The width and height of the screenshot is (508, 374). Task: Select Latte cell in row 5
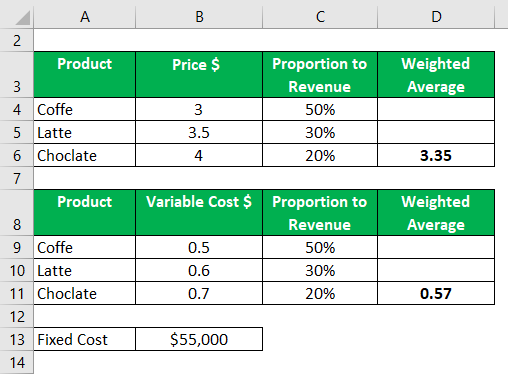tap(85, 132)
